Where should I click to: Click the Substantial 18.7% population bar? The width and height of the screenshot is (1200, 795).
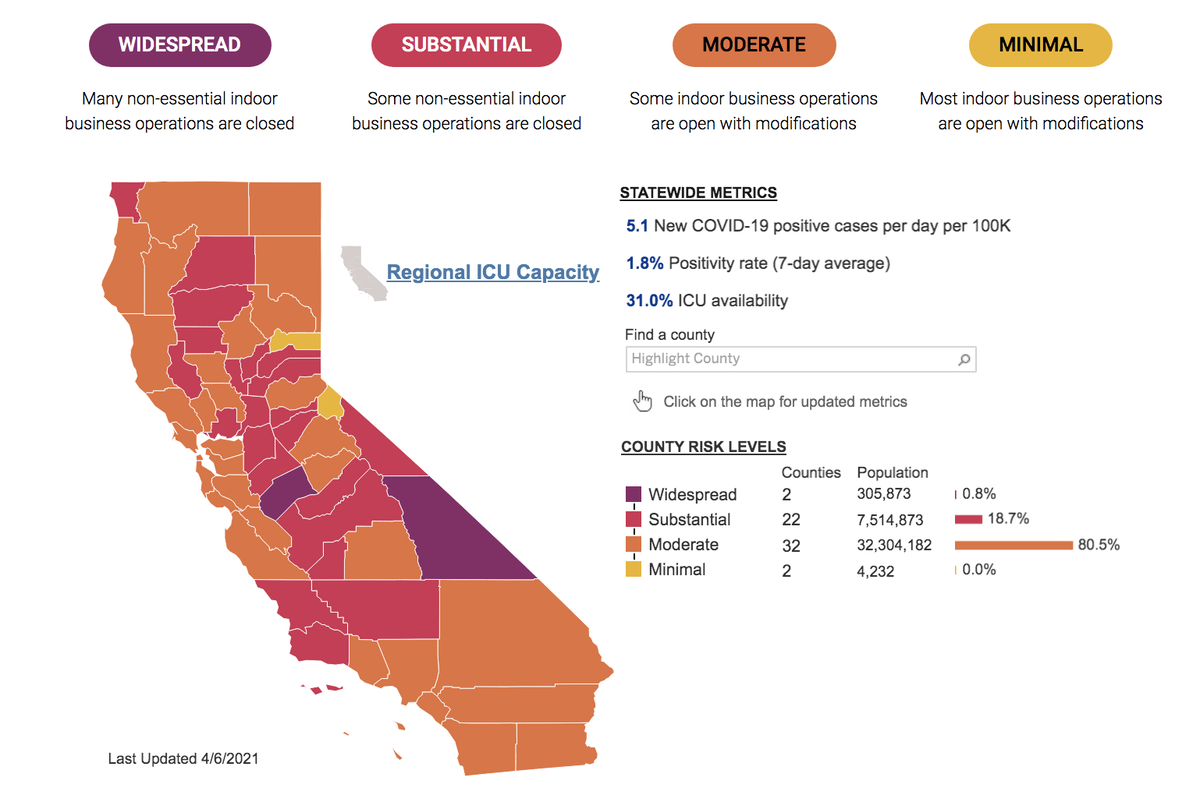tap(969, 520)
